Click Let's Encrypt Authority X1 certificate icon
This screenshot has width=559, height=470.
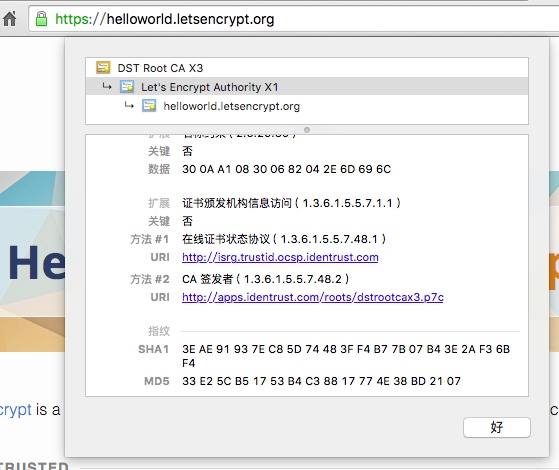pyautogui.click(x=127, y=87)
